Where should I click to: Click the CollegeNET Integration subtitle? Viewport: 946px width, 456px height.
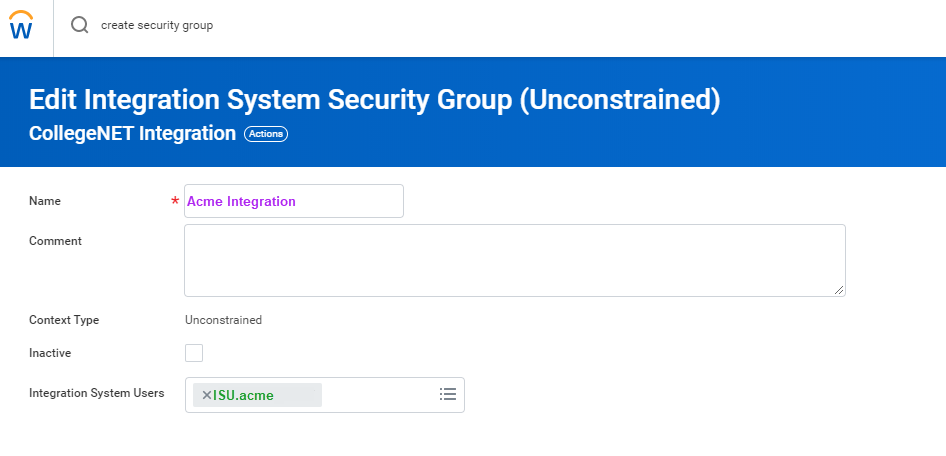(132, 133)
